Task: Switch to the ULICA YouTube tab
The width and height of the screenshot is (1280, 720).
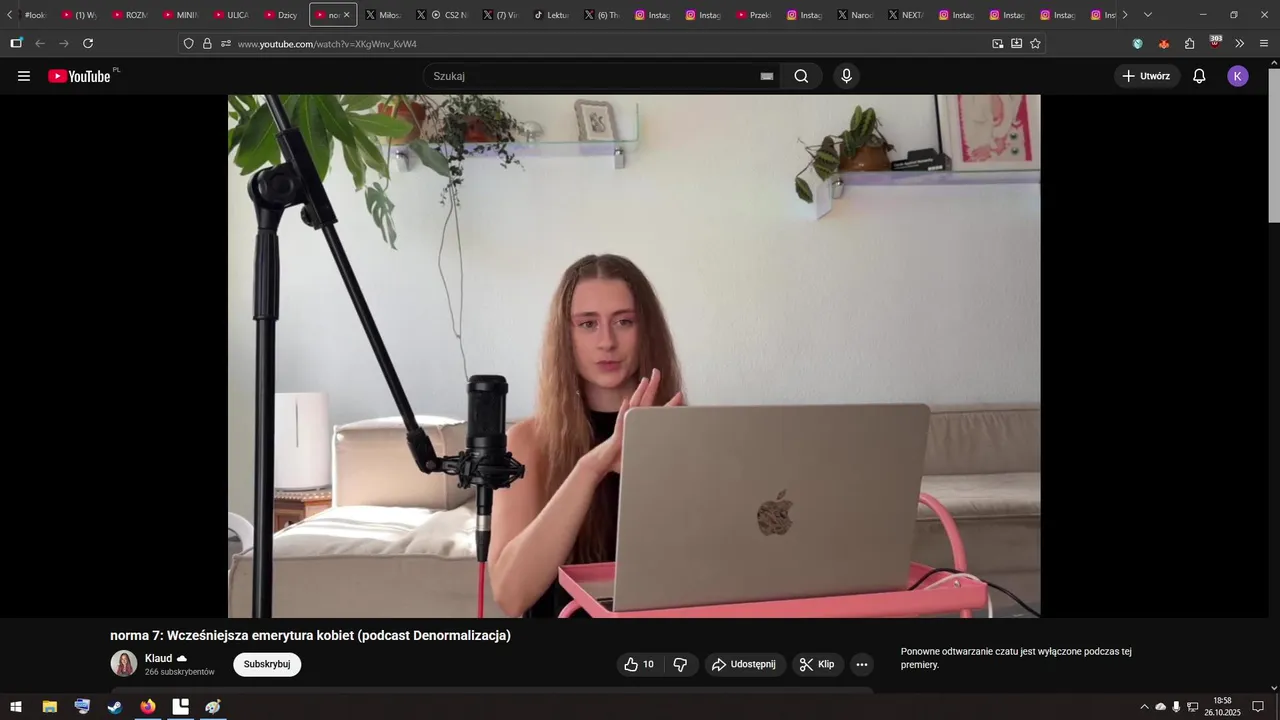Action: pyautogui.click(x=231, y=15)
